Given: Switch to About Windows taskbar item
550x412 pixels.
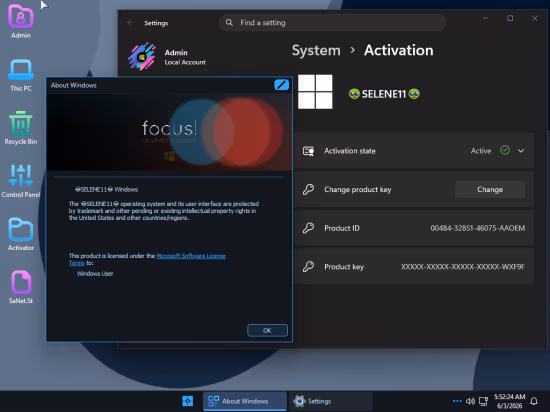Looking at the screenshot, I should [x=245, y=401].
